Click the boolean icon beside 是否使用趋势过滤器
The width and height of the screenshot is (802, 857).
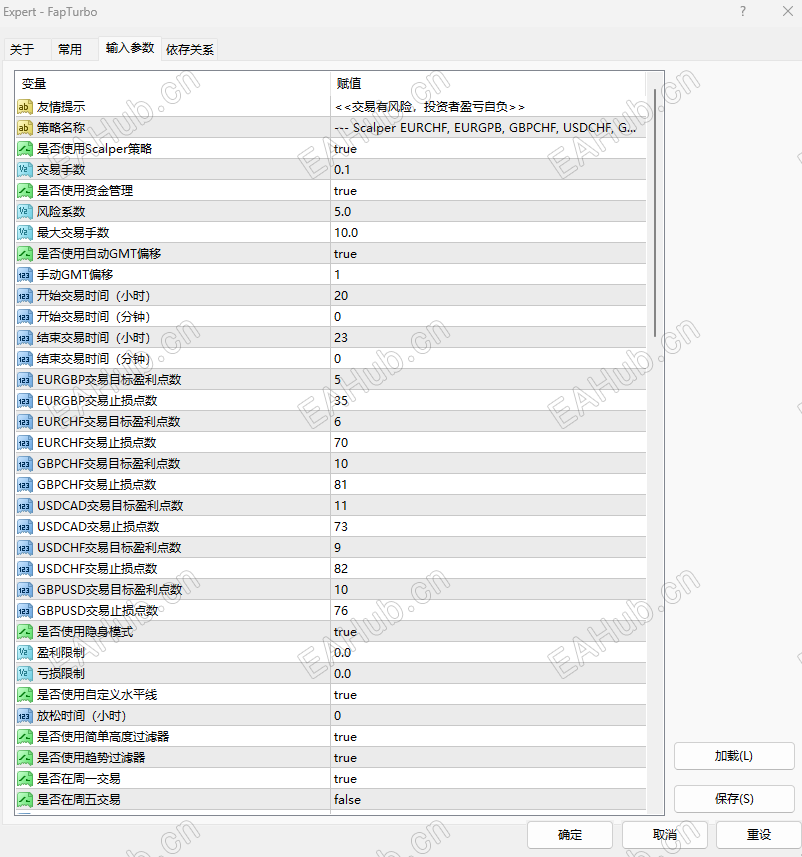click(x=25, y=758)
